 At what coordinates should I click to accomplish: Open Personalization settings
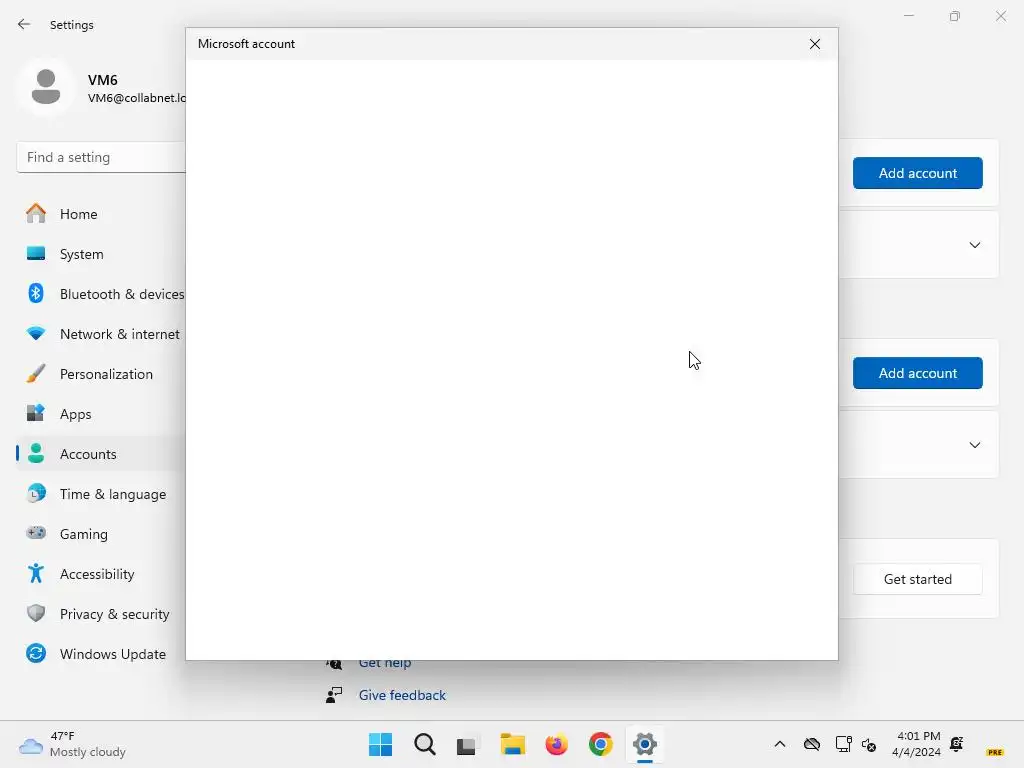click(x=101, y=374)
